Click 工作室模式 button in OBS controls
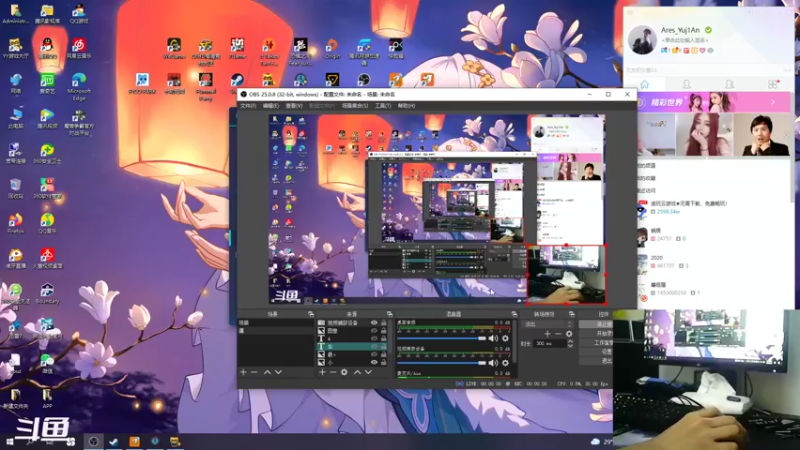This screenshot has height=450, width=800. pos(596,342)
